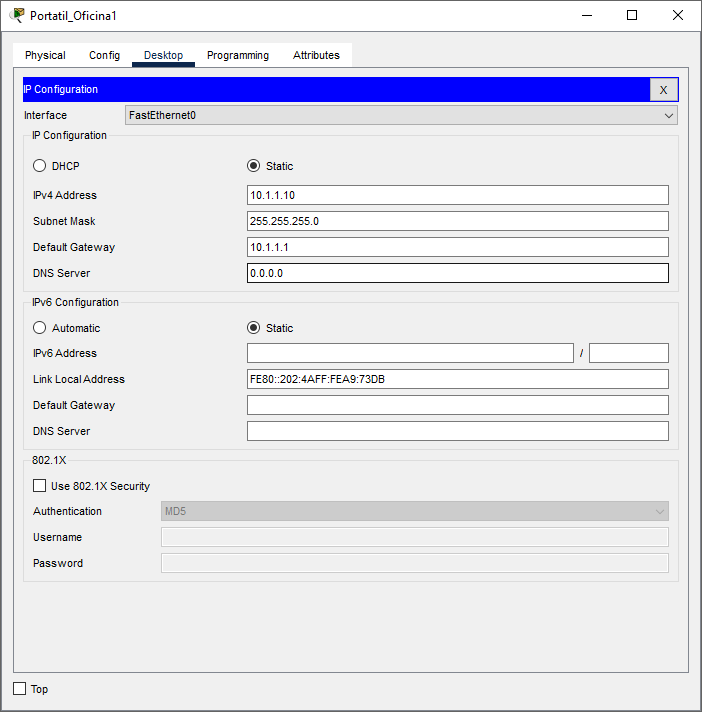This screenshot has width=702, height=712.
Task: Select Static IPv4 radio button
Action: [x=254, y=166]
